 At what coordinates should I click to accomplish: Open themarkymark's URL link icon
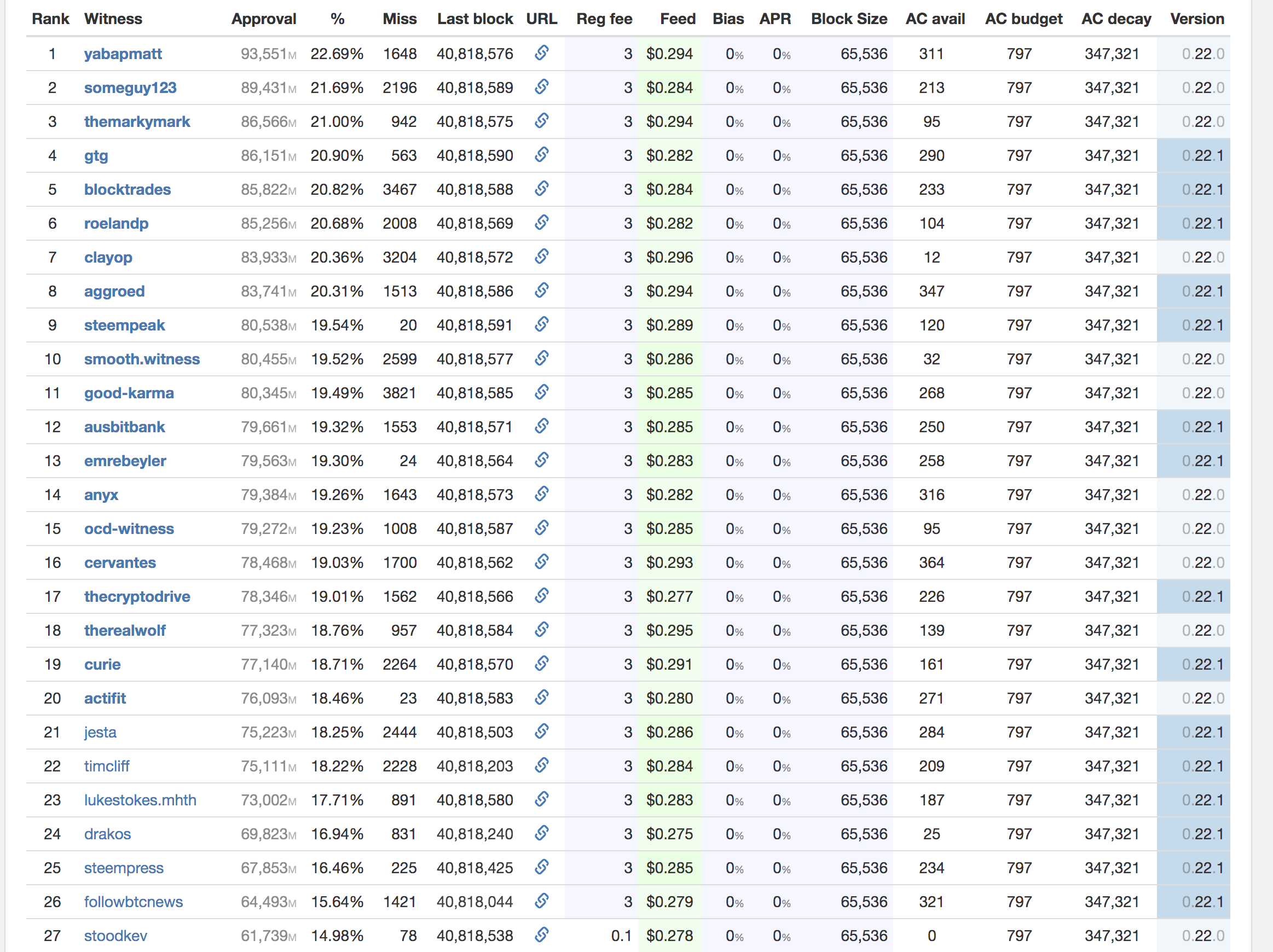[x=541, y=121]
